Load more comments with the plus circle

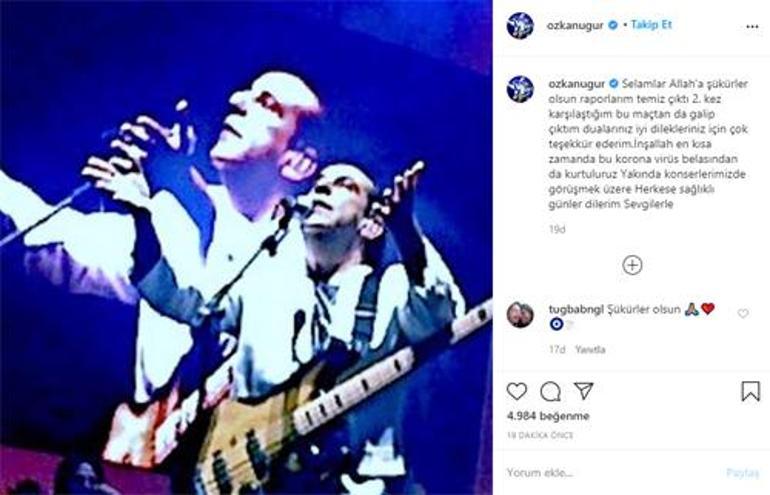point(632,265)
